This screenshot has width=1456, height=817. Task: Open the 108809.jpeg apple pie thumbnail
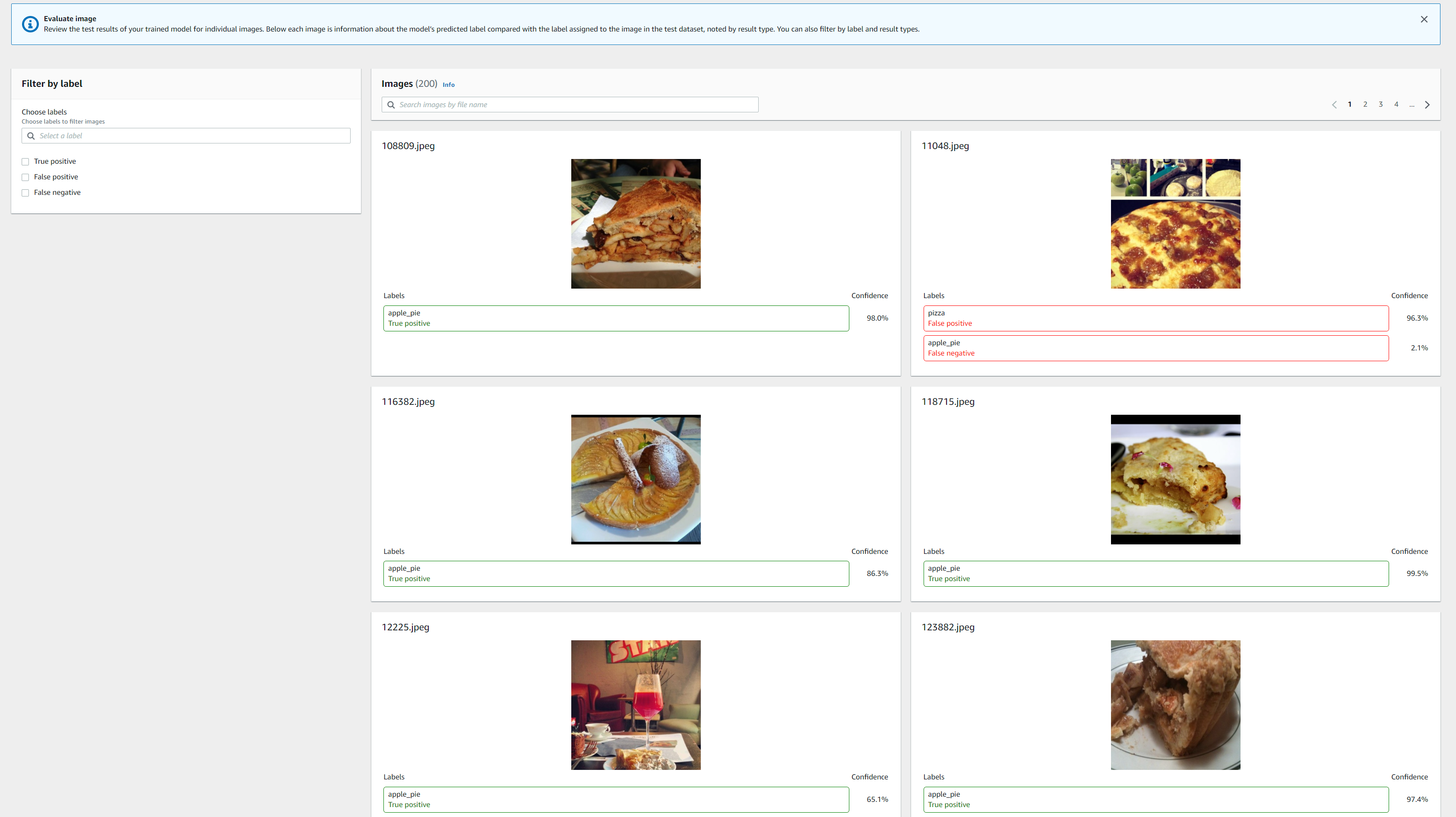tap(635, 223)
